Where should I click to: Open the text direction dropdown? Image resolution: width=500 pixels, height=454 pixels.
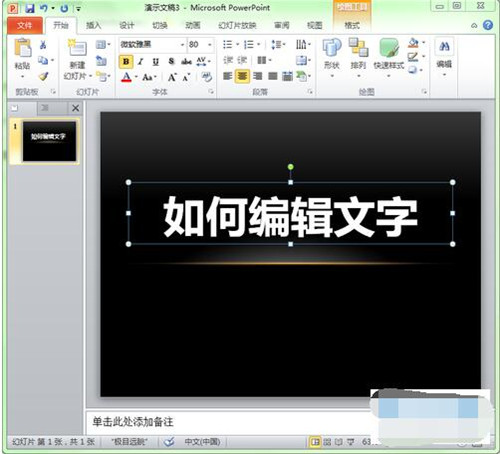click(303, 44)
